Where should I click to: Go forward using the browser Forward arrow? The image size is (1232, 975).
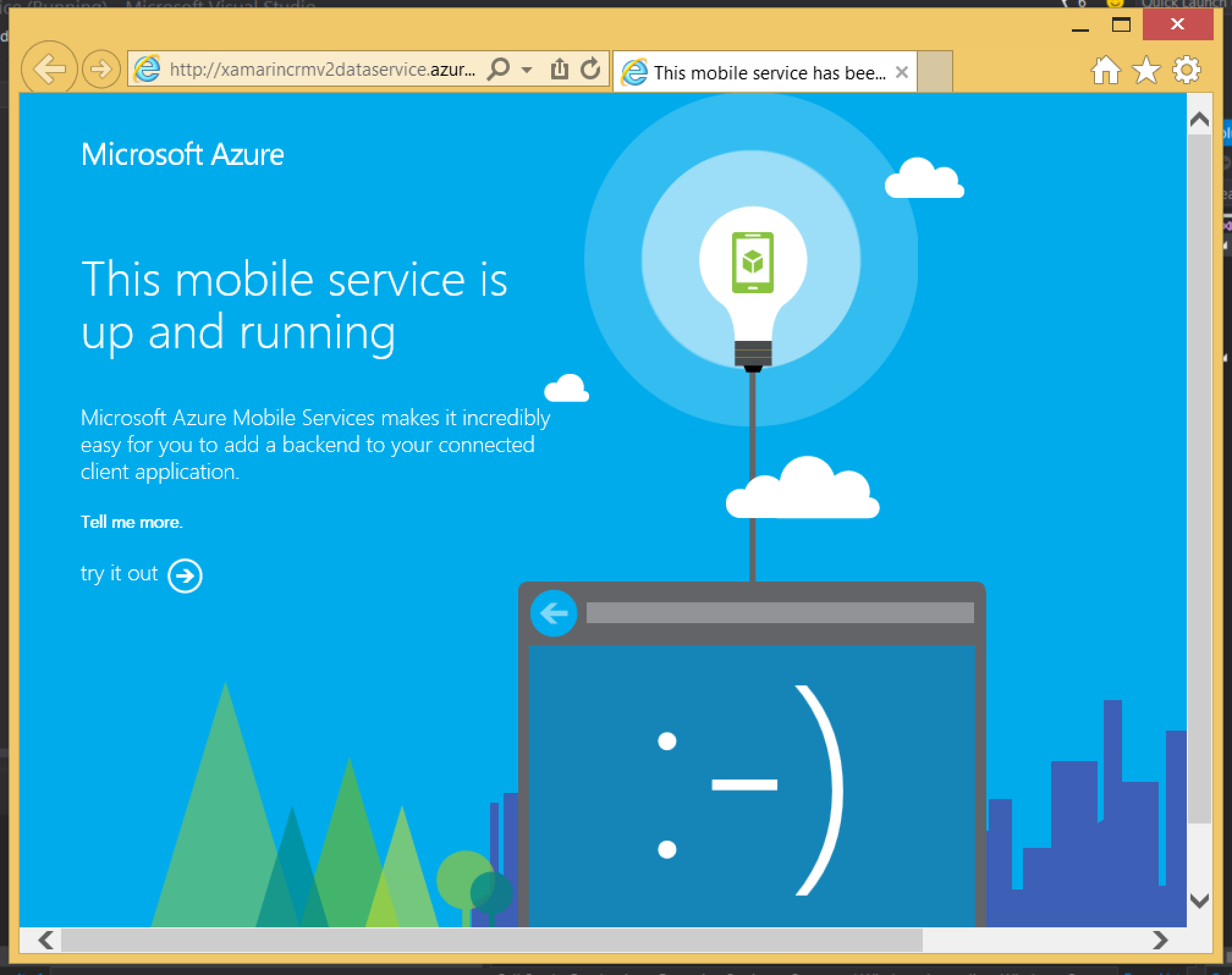click(101, 69)
